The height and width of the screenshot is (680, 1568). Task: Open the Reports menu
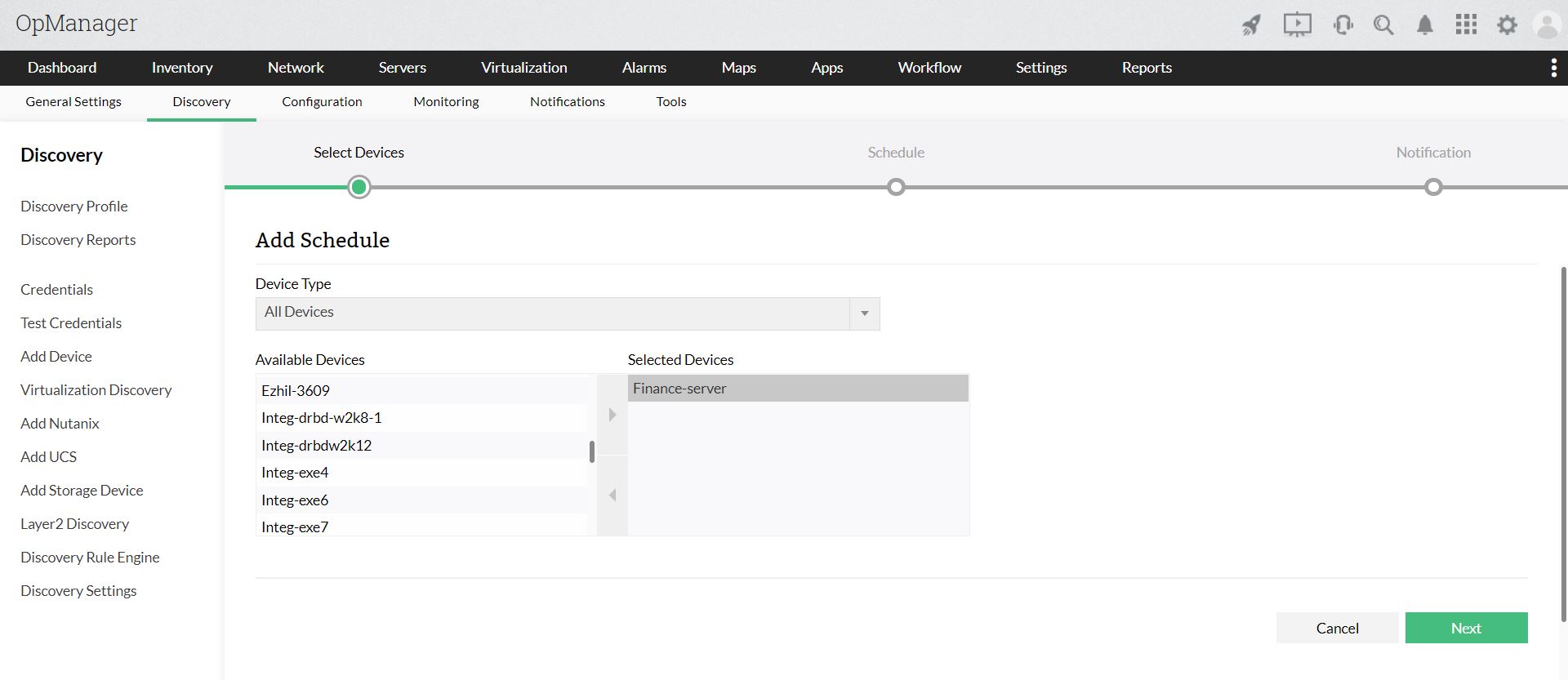[1147, 68]
